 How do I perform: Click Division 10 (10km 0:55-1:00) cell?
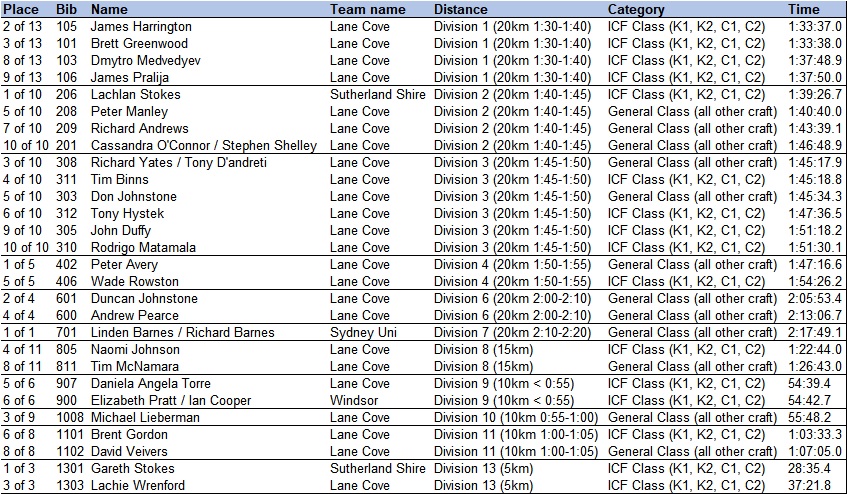tap(516, 417)
